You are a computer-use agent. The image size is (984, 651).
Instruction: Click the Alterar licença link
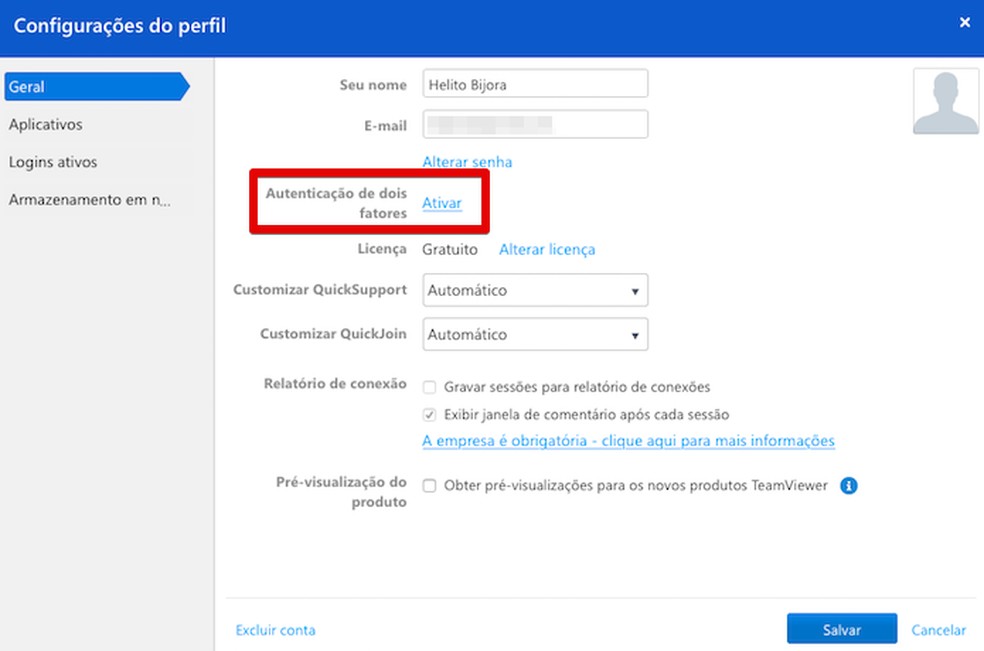pyautogui.click(x=547, y=249)
